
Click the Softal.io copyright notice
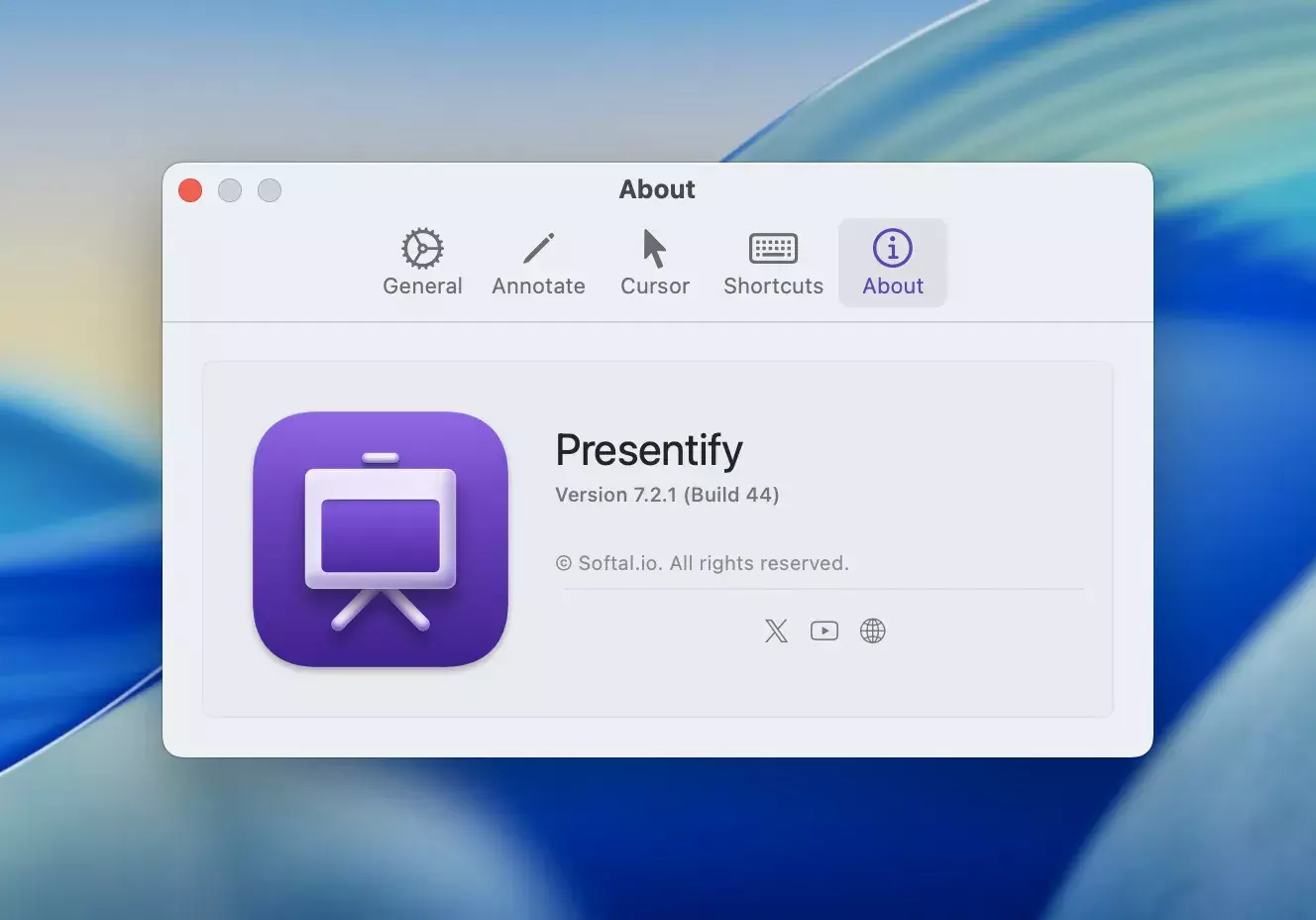[x=703, y=563]
